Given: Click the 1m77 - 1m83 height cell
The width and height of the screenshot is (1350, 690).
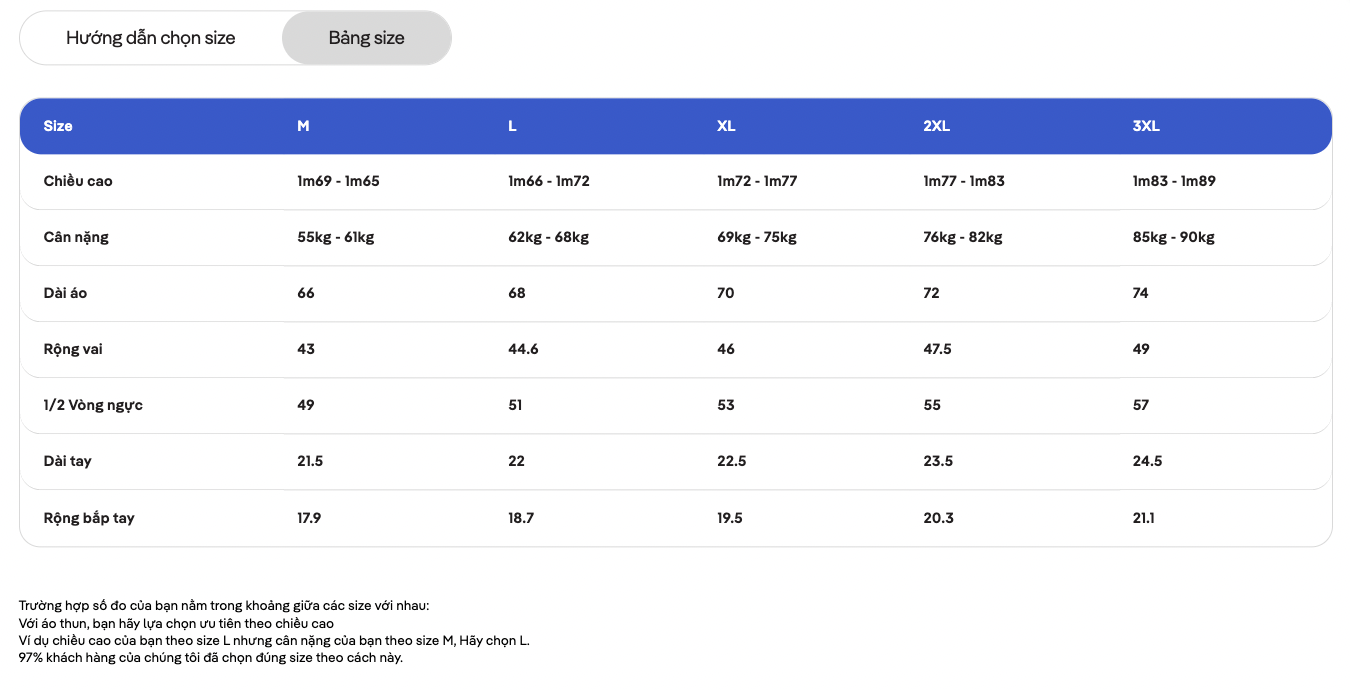Looking at the screenshot, I should tap(964, 181).
